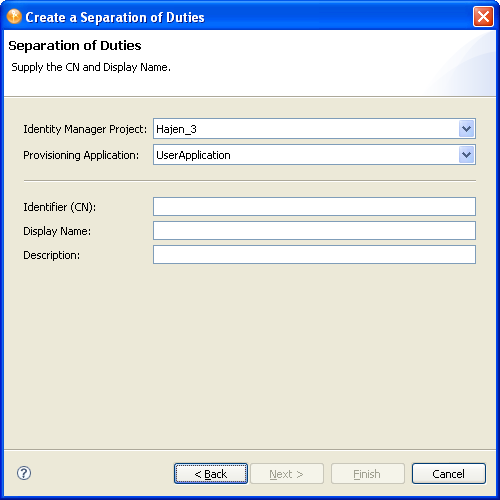Click the 'Description:' label
Image resolution: width=500 pixels, height=500 pixels.
click(x=51, y=255)
